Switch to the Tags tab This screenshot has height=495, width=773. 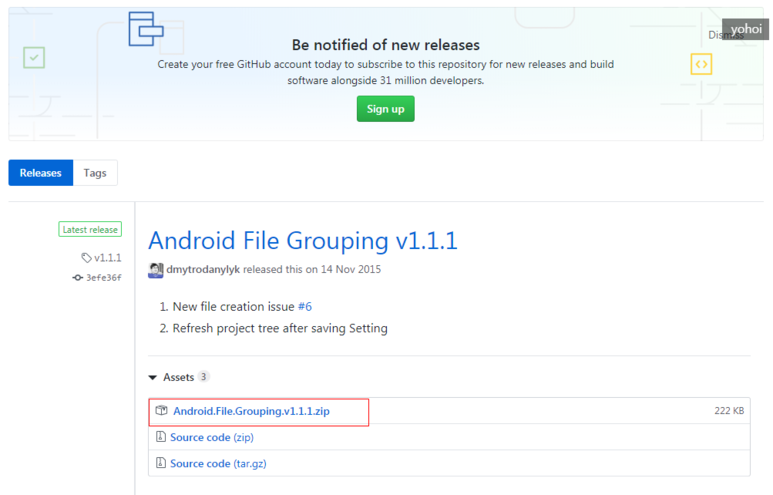coord(95,173)
